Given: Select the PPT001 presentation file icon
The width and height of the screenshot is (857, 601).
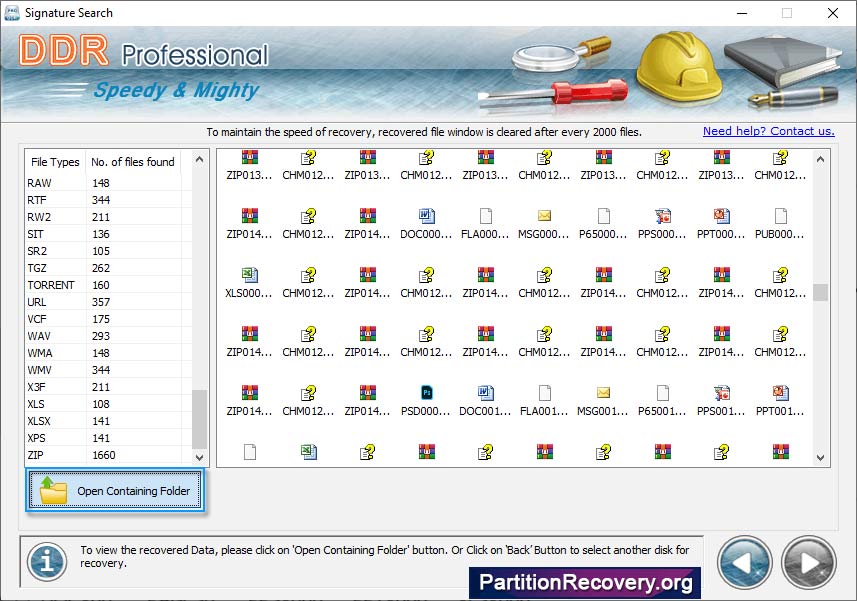Looking at the screenshot, I should (x=780, y=393).
